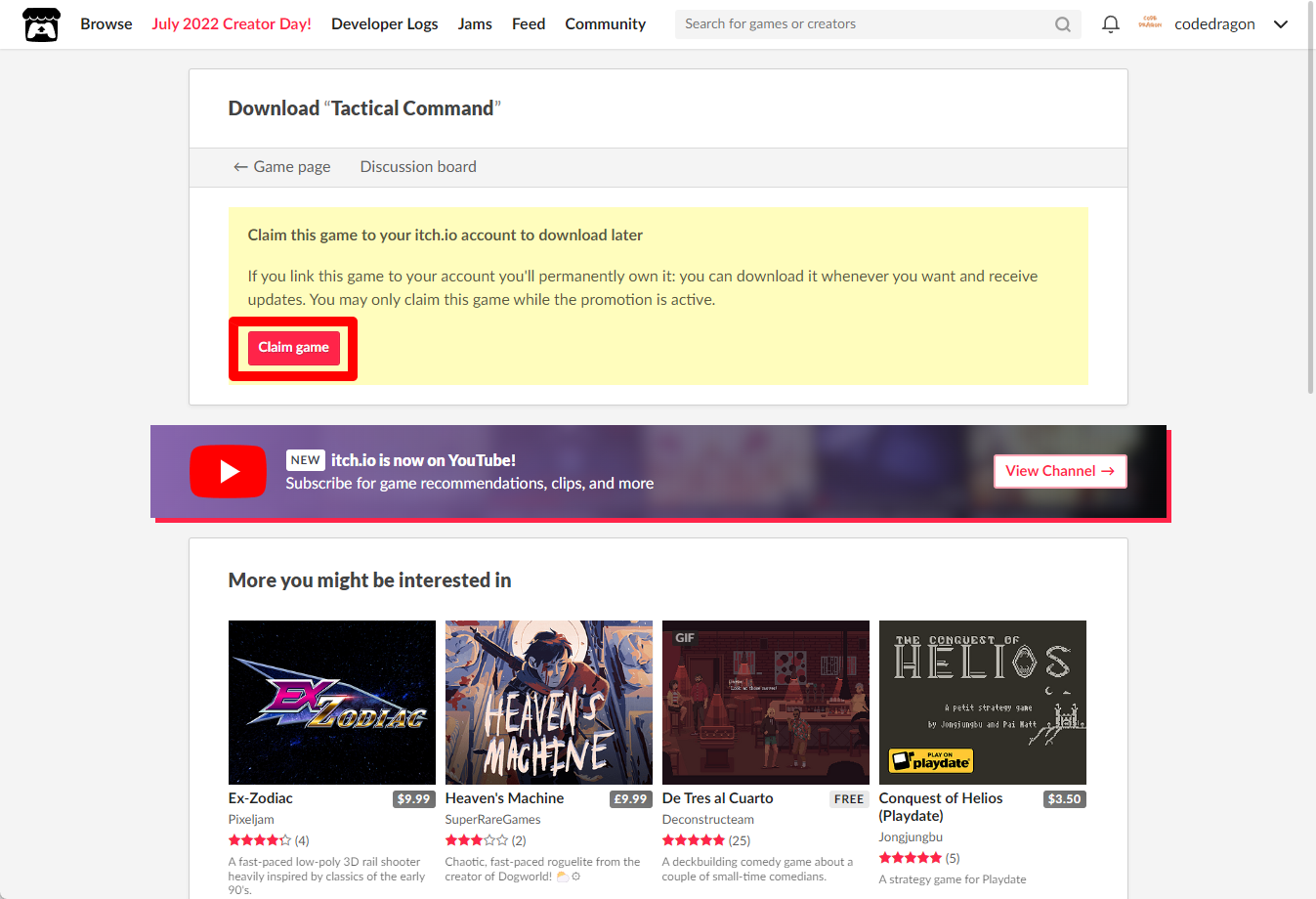Viewport: 1316px width, 899px height.
Task: Go to Developer Logs
Action: (385, 23)
